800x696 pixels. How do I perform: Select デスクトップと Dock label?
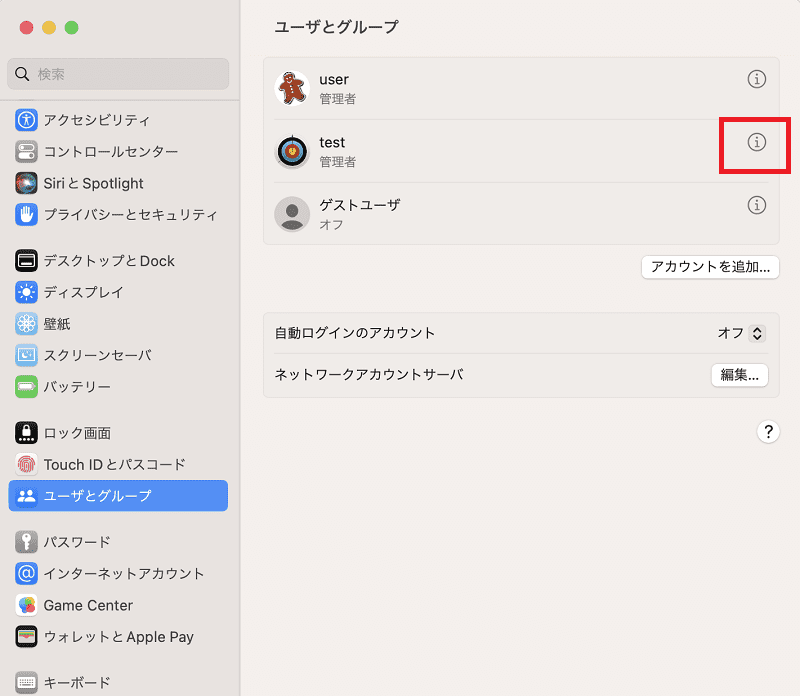[x=109, y=261]
